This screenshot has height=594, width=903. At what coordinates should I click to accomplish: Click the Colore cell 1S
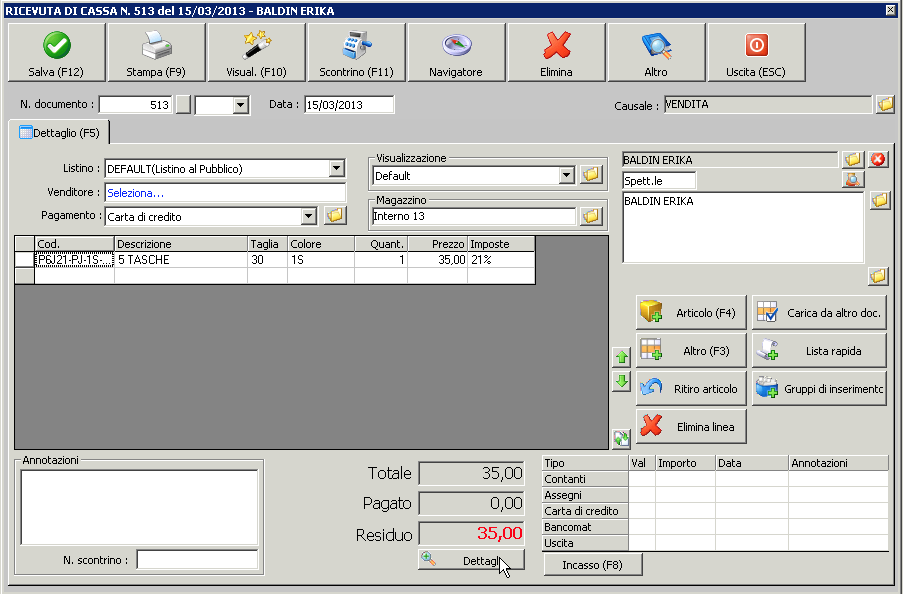tap(321, 260)
